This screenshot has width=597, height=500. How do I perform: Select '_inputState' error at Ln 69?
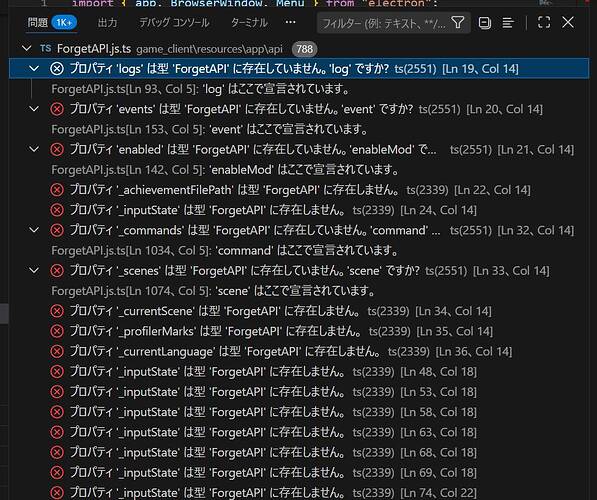pyautogui.click(x=299, y=472)
